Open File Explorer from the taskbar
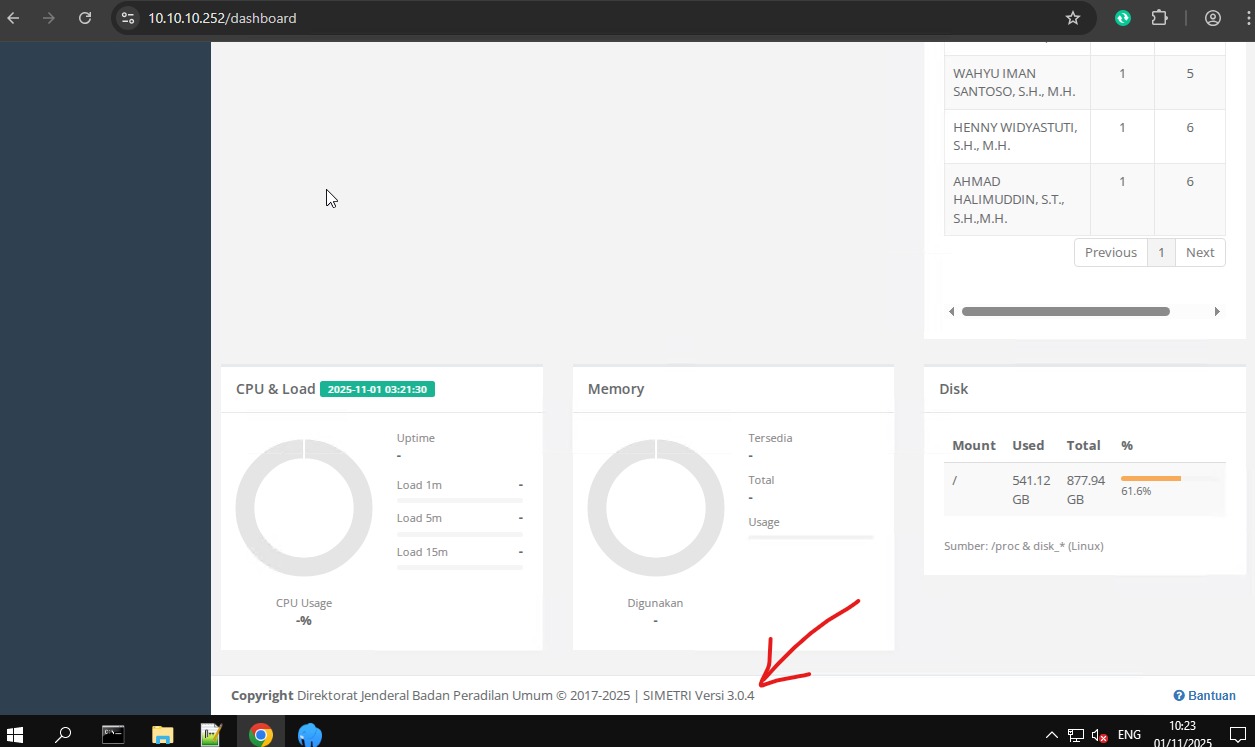This screenshot has height=747, width=1255. pos(162,735)
